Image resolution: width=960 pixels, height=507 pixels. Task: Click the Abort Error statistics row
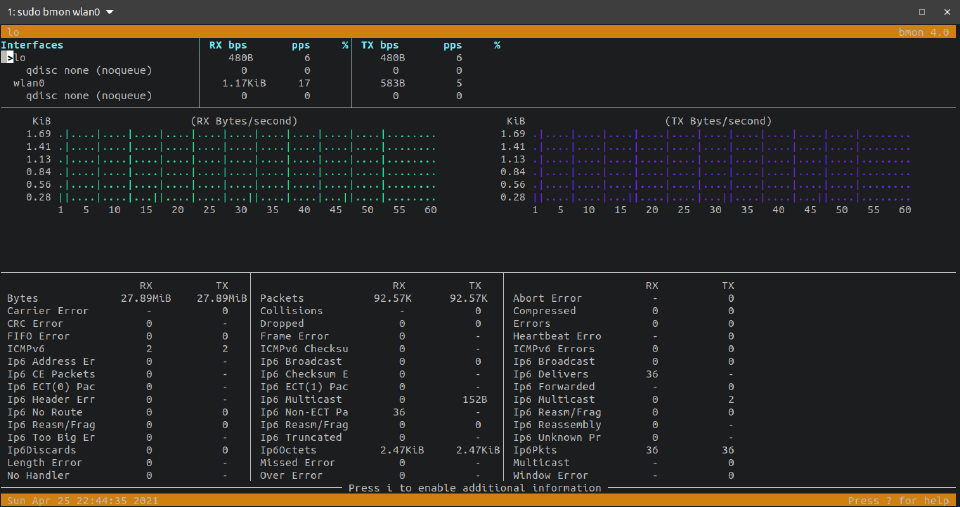click(547, 298)
